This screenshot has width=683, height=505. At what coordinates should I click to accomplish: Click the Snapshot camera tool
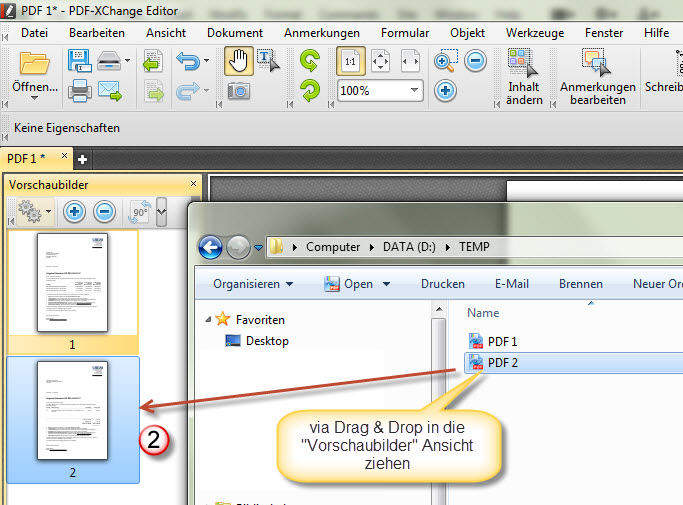239,91
